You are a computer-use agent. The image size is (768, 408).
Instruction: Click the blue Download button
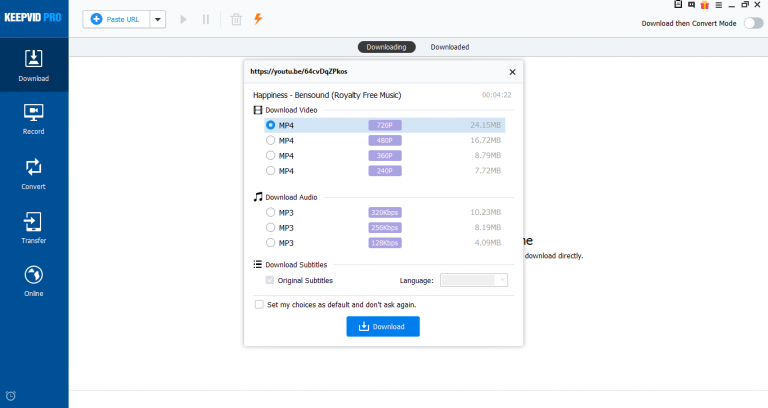click(383, 326)
